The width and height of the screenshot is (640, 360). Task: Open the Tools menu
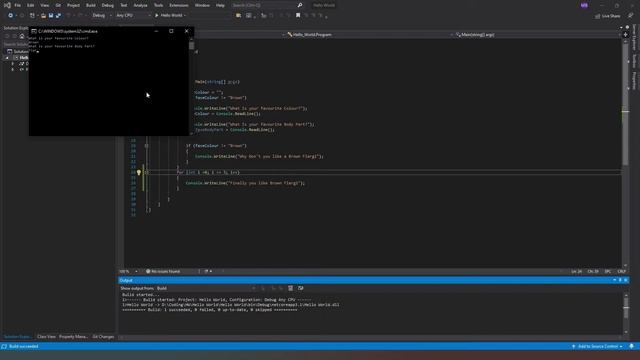158,5
